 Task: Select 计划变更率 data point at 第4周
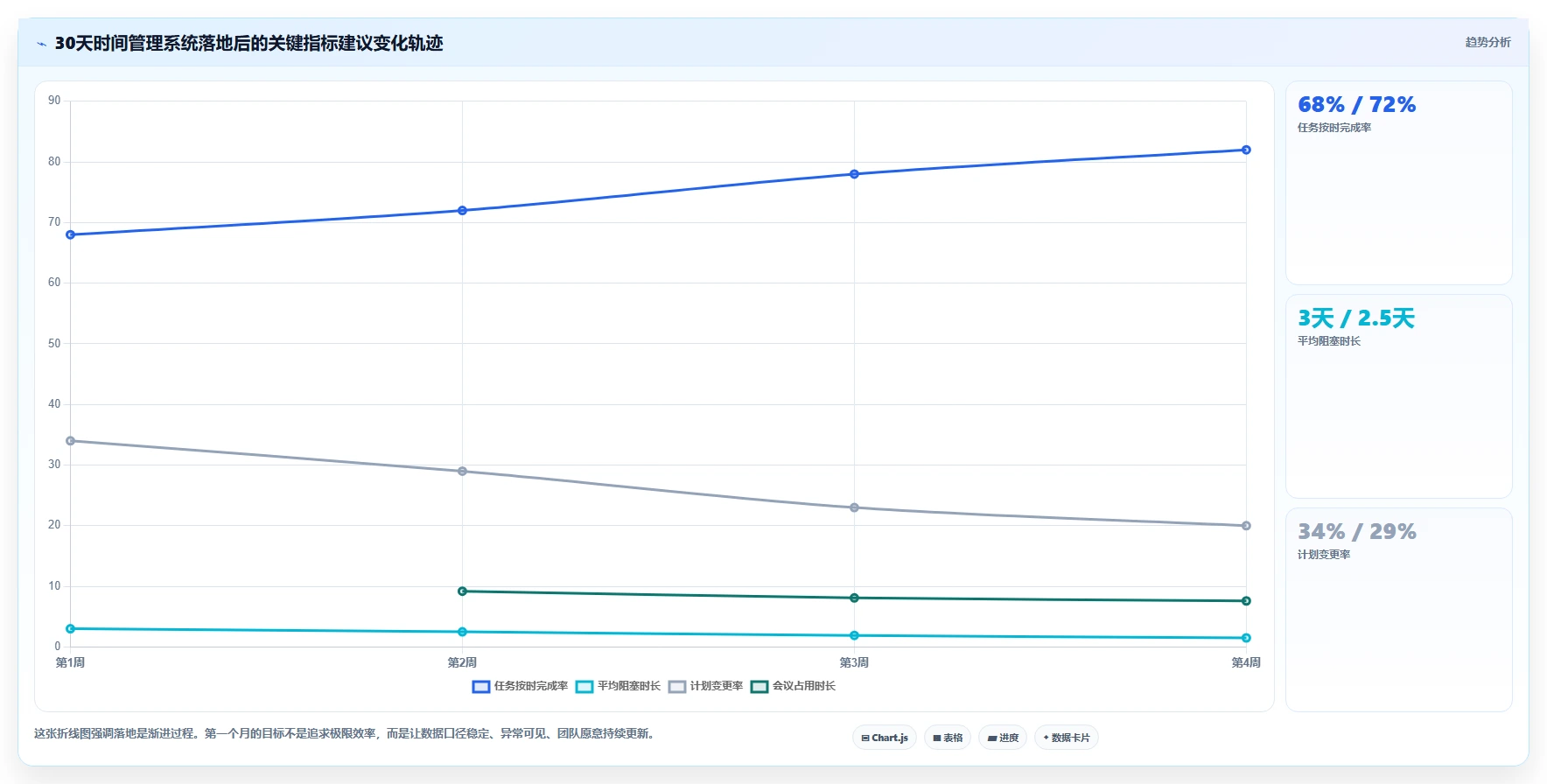pyautogui.click(x=1247, y=526)
